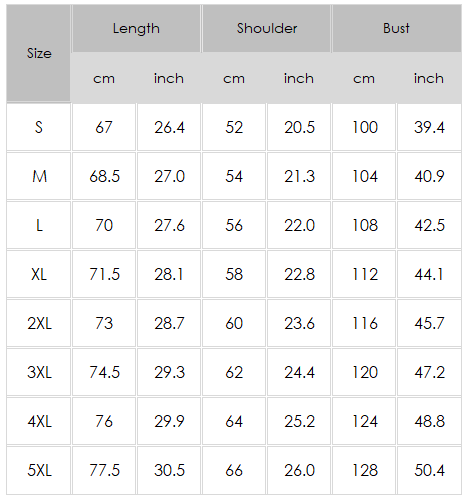Click the shoulder inch value 20.5
Image resolution: width=467 pixels, height=499 pixels.
click(299, 127)
